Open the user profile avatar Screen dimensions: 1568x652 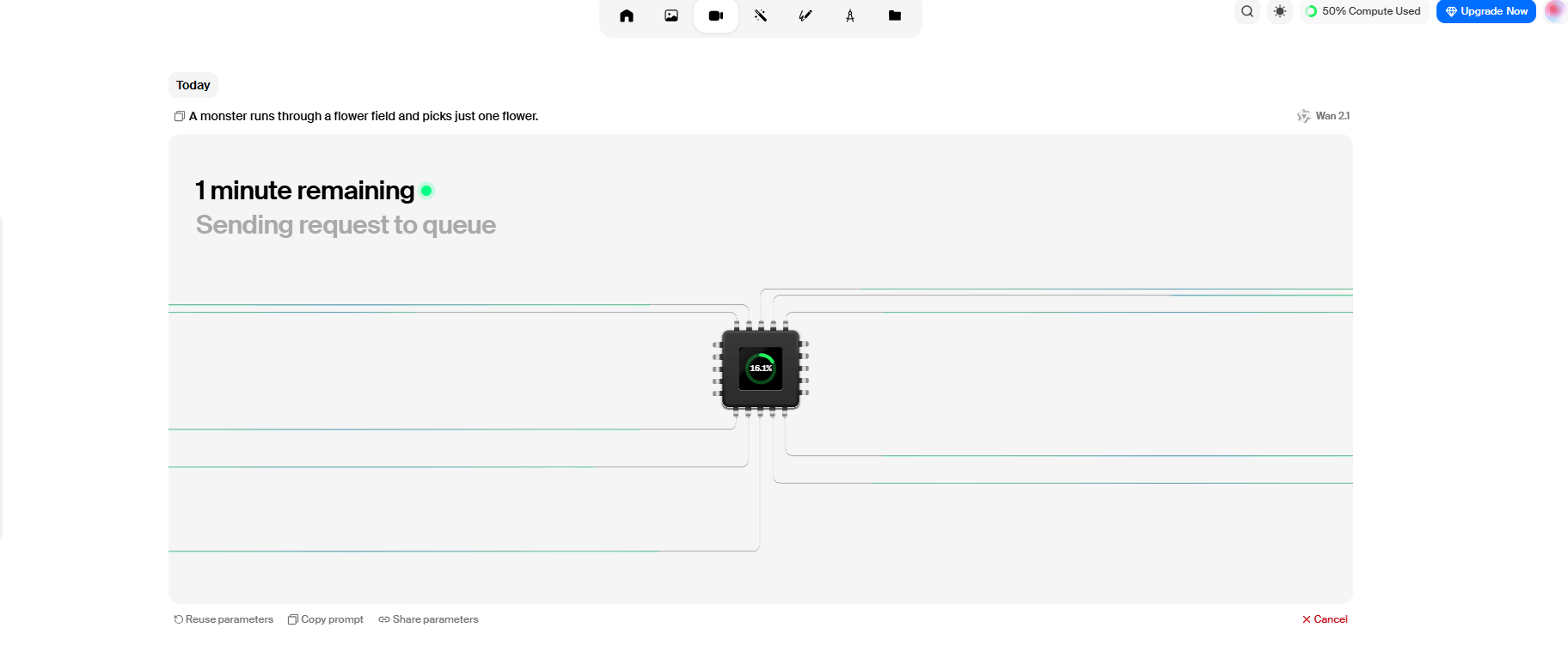click(1555, 11)
